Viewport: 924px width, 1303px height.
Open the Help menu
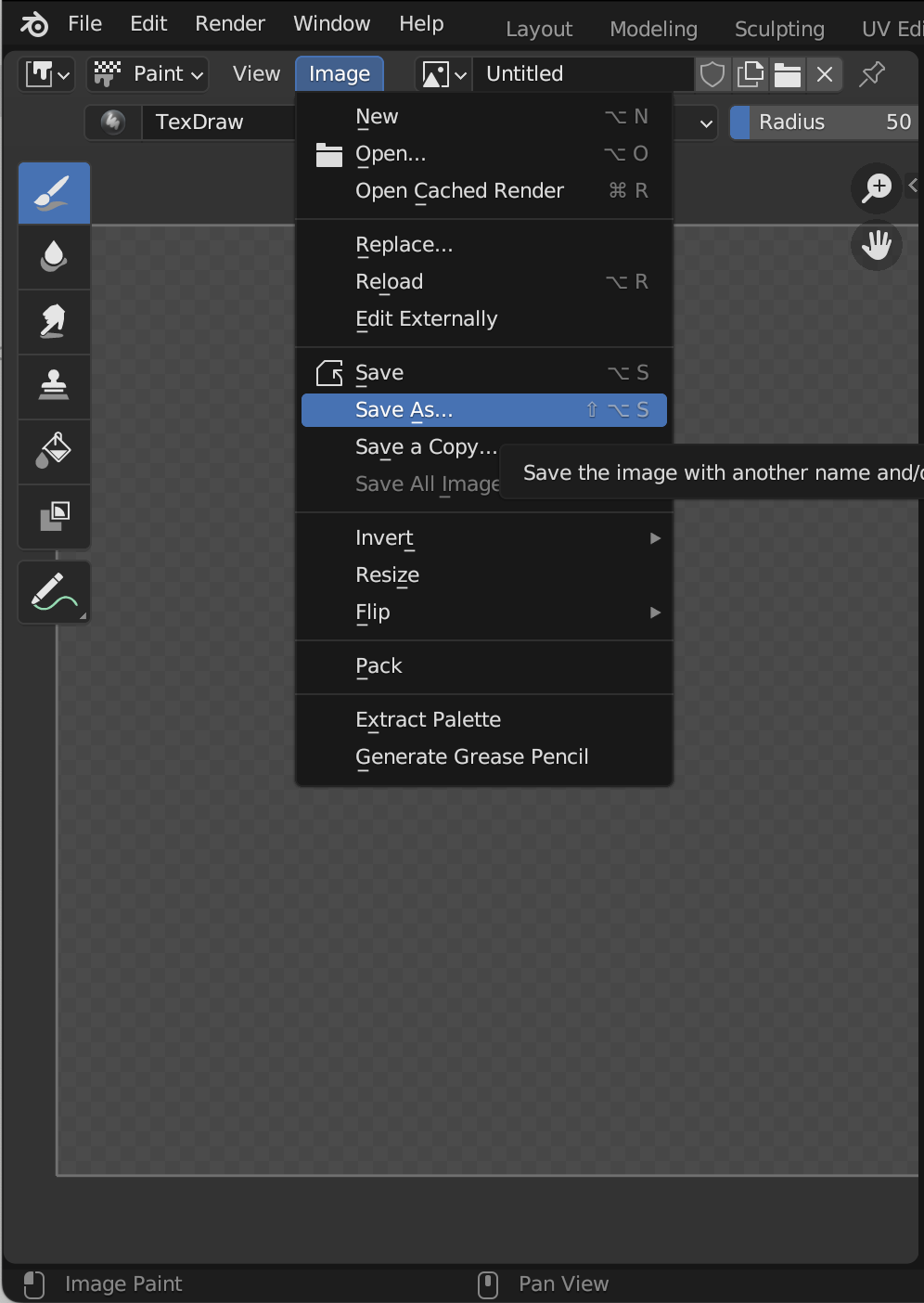[421, 24]
